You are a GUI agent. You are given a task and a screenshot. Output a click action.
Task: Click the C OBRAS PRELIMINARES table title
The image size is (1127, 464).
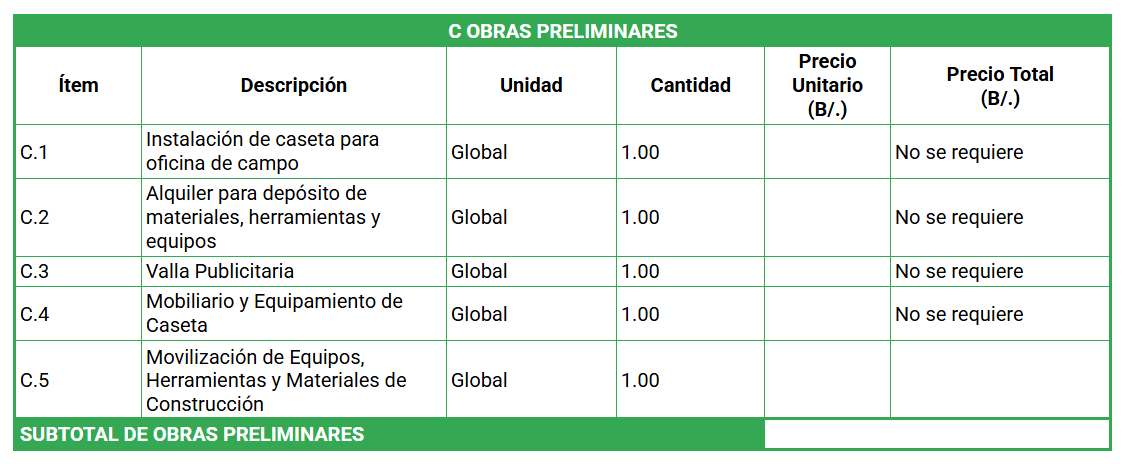[x=562, y=31]
